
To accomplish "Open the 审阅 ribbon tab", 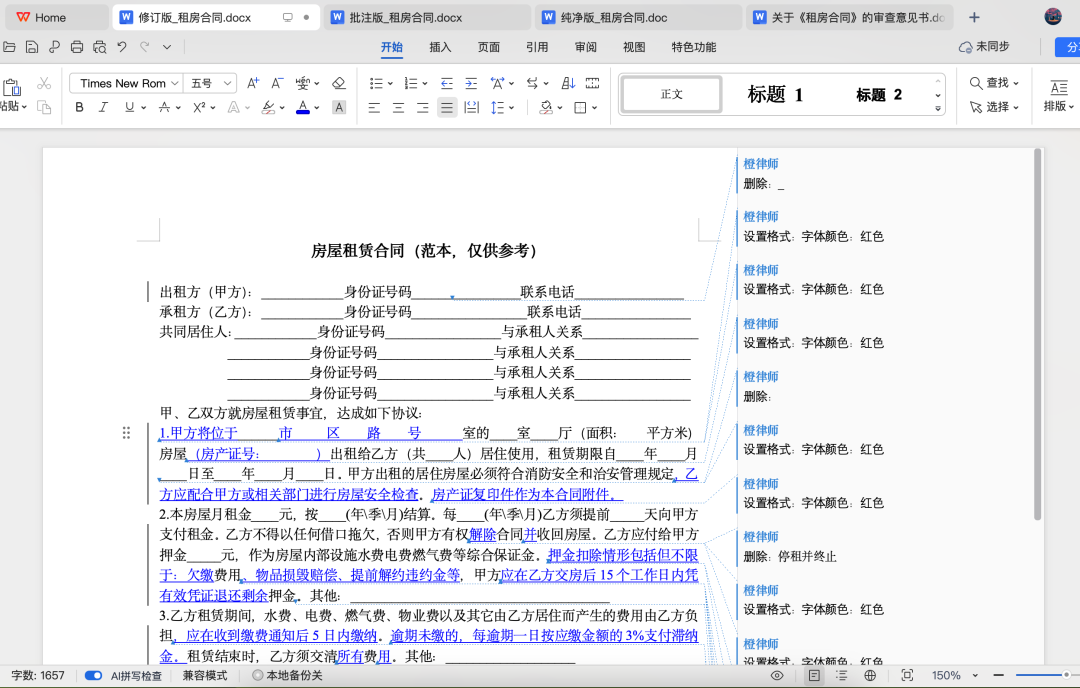I will tap(585, 47).
